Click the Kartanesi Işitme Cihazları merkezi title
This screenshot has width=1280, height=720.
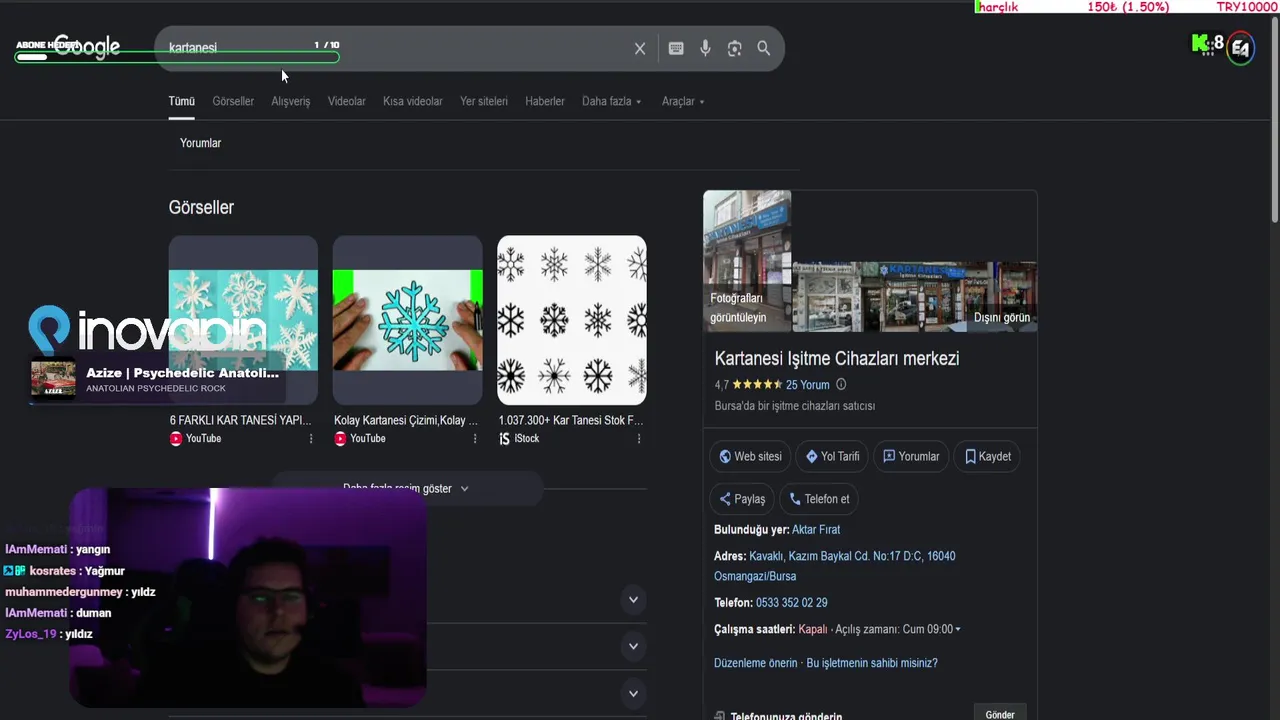[x=837, y=358]
